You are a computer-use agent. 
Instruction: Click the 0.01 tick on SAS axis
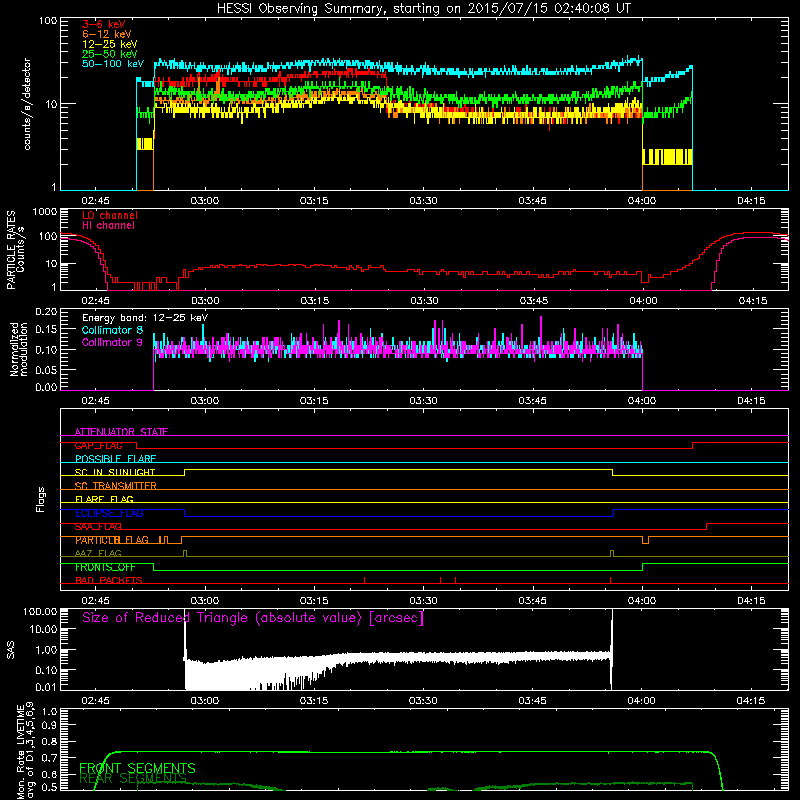[46, 687]
